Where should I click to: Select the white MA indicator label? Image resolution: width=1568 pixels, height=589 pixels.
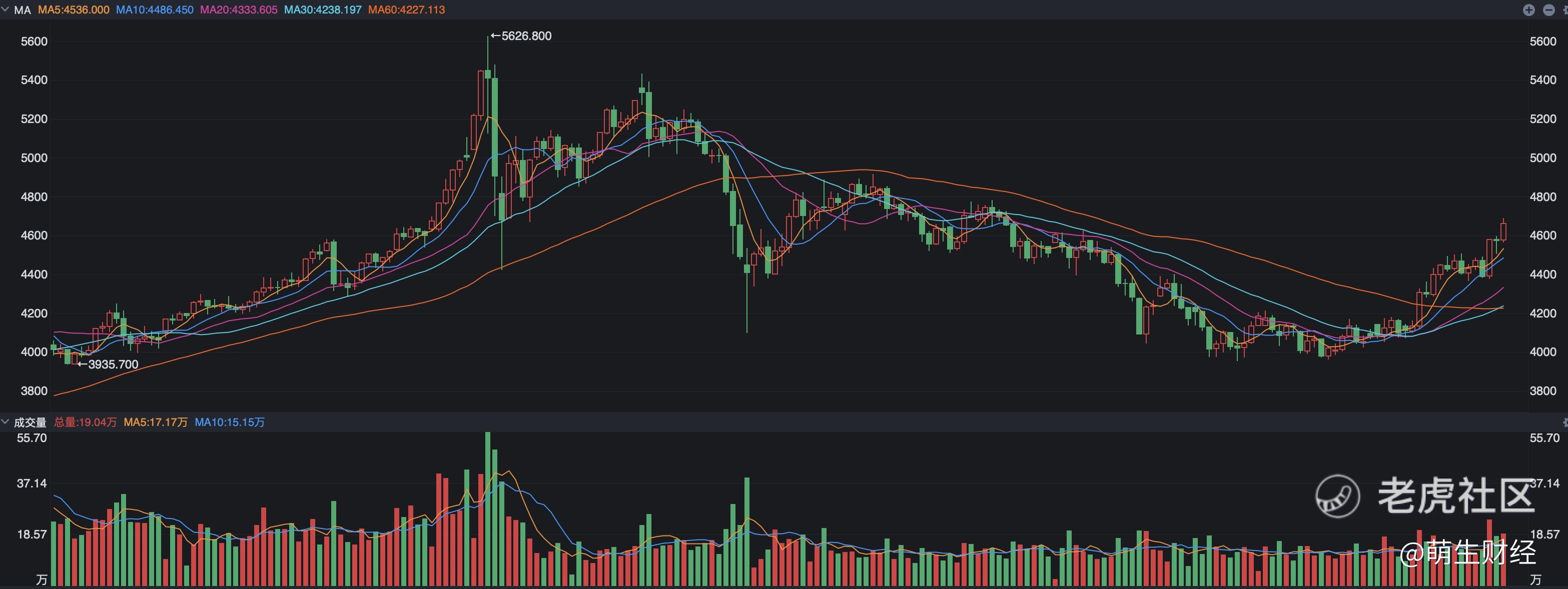click(23, 9)
